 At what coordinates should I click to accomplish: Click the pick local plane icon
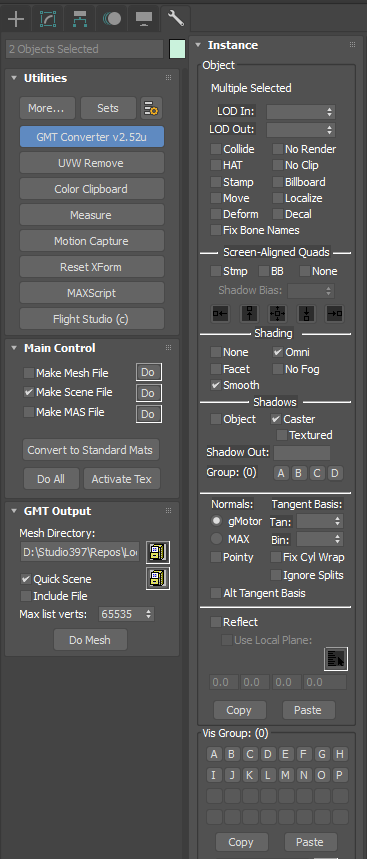336,659
